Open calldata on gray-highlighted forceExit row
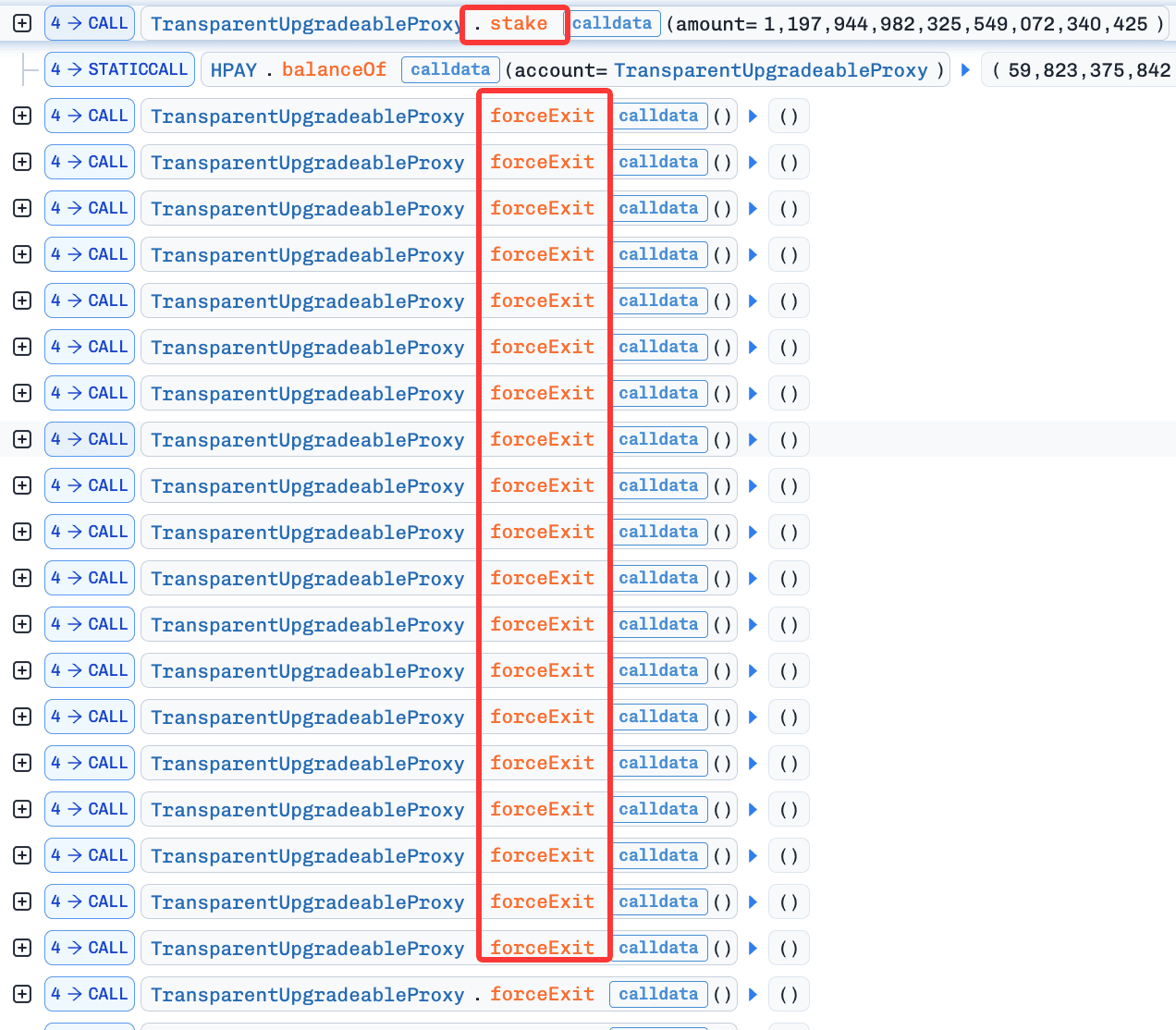Image resolution: width=1176 pixels, height=1030 pixels. (658, 439)
